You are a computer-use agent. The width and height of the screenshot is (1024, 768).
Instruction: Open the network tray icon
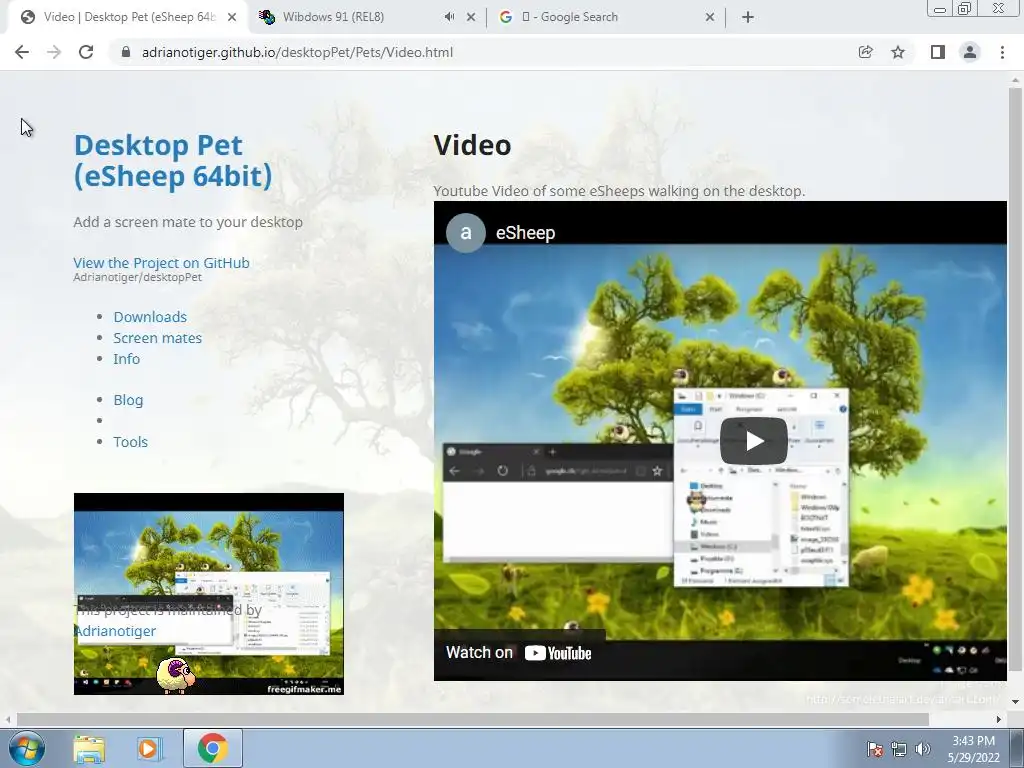pos(899,749)
